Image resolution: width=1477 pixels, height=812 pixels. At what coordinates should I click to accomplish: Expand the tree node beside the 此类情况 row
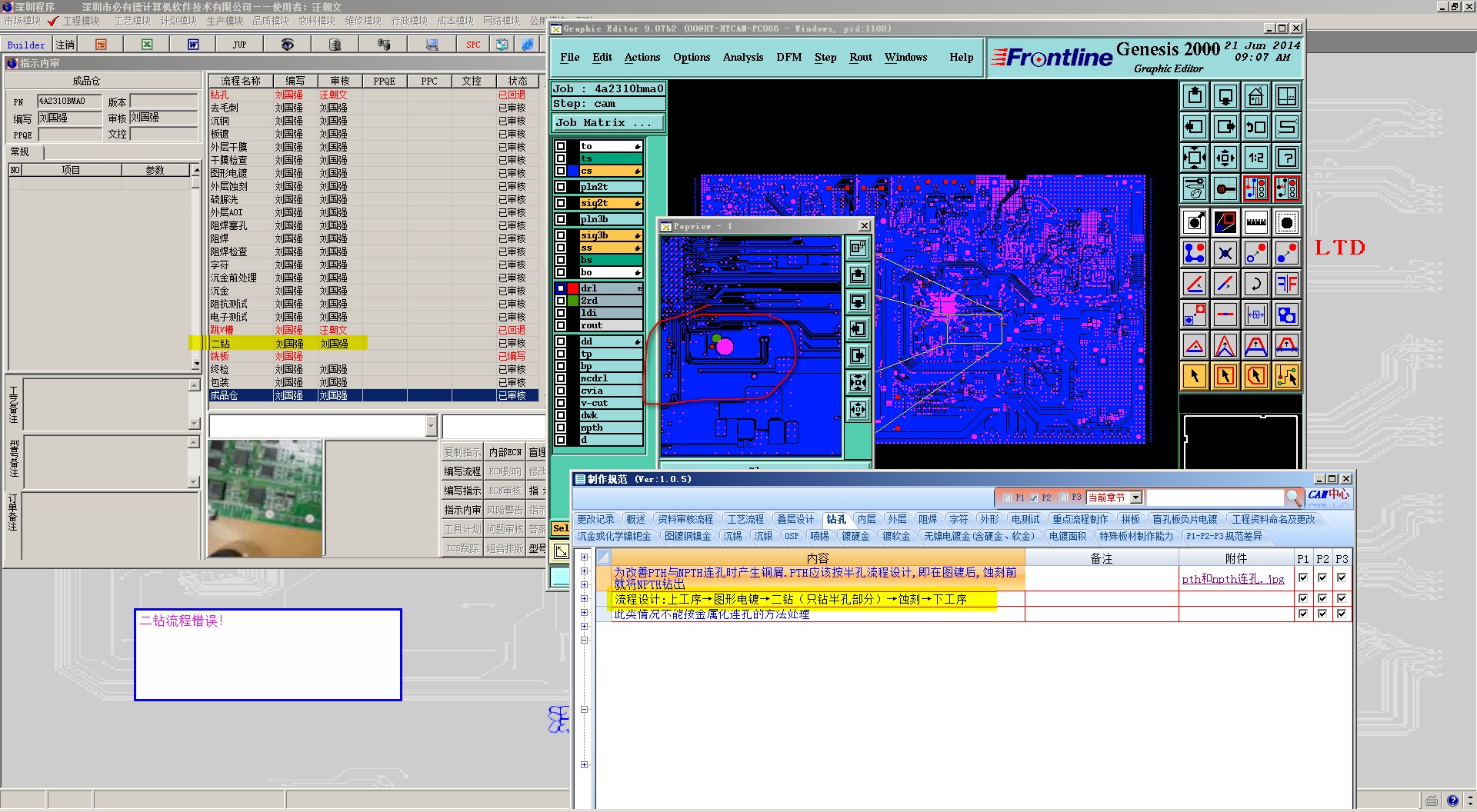(585, 613)
